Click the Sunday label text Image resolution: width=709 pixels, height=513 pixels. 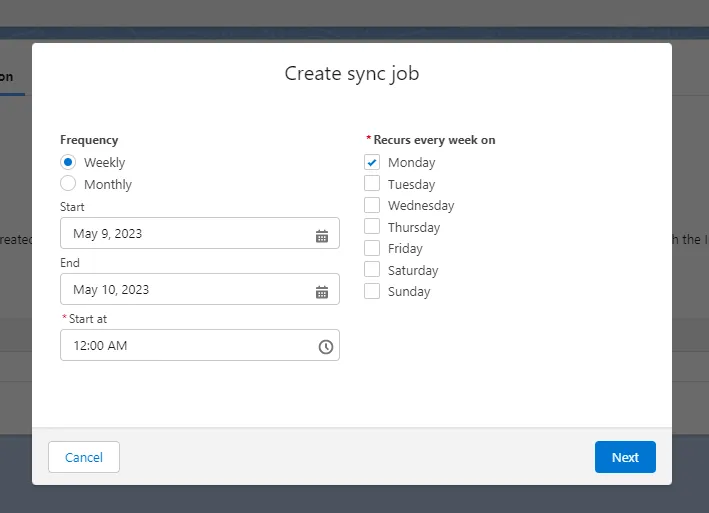coord(409,292)
